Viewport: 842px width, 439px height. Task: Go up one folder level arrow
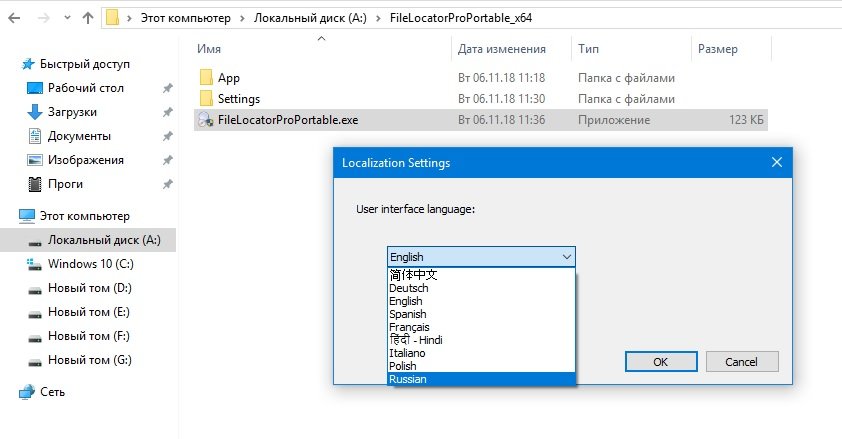(88, 18)
